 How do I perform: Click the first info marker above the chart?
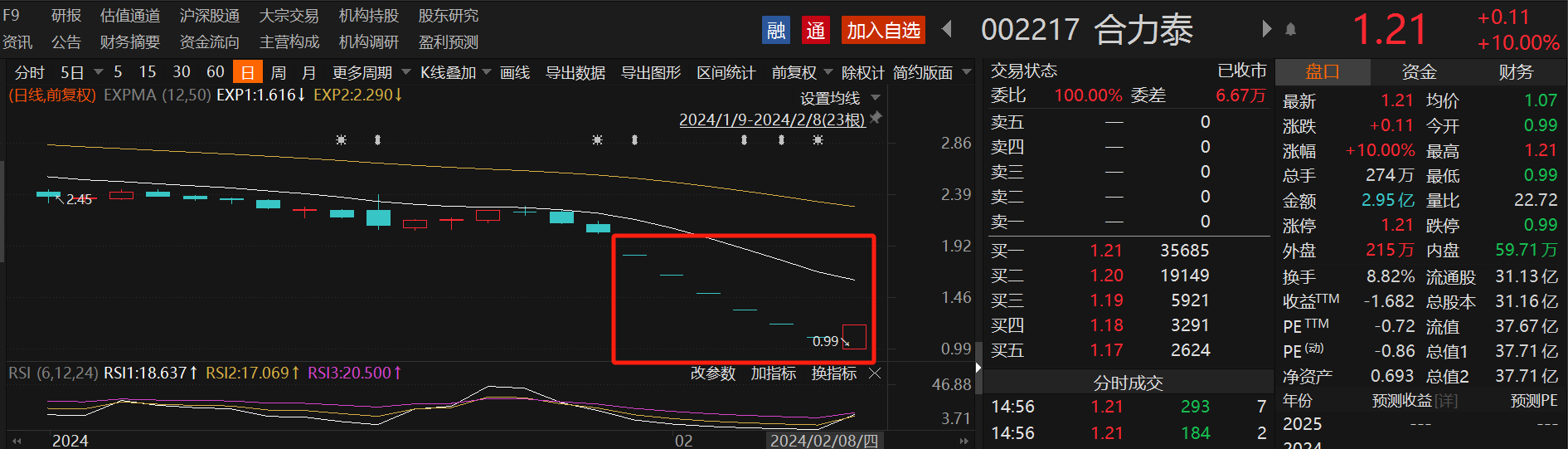[x=341, y=139]
